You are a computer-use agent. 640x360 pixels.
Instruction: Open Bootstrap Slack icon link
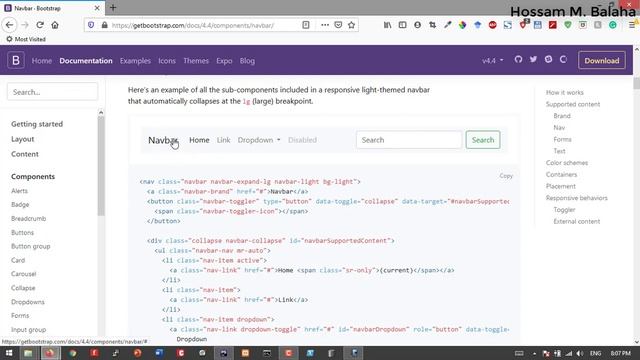pos(548,60)
